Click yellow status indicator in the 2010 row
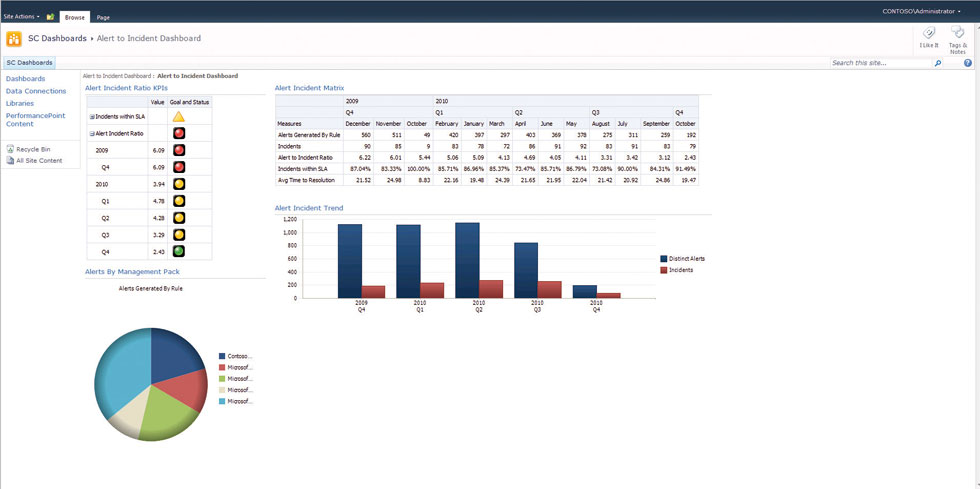Image resolution: width=980 pixels, height=489 pixels. (x=179, y=184)
